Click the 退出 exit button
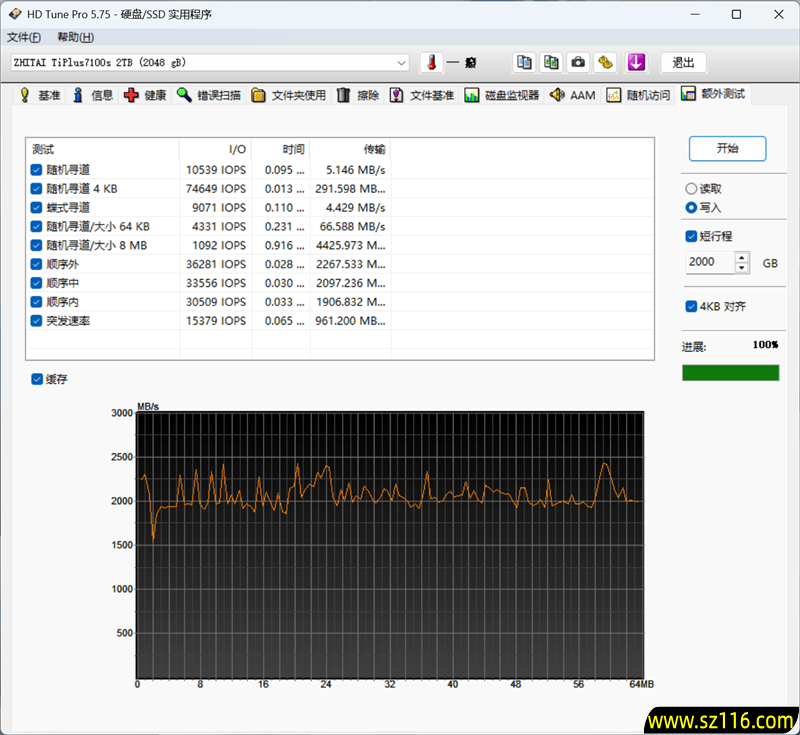This screenshot has width=800, height=735. (683, 62)
